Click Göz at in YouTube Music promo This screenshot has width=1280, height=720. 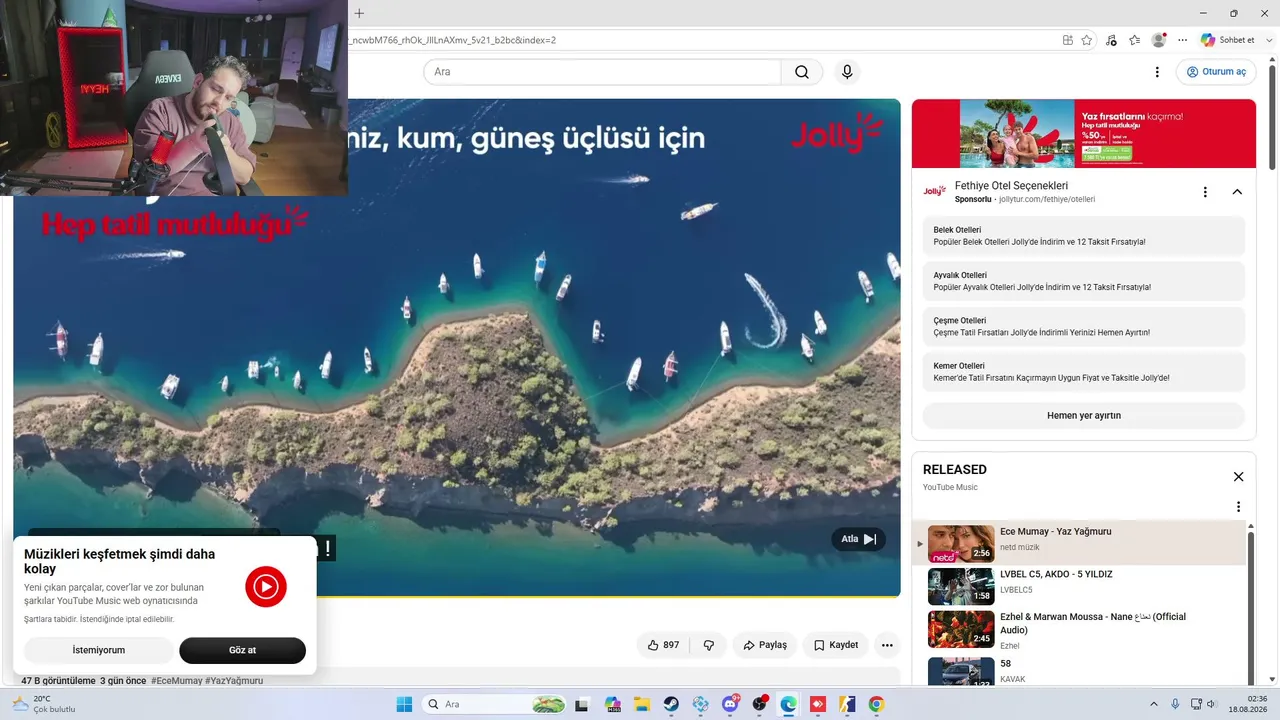pos(242,650)
